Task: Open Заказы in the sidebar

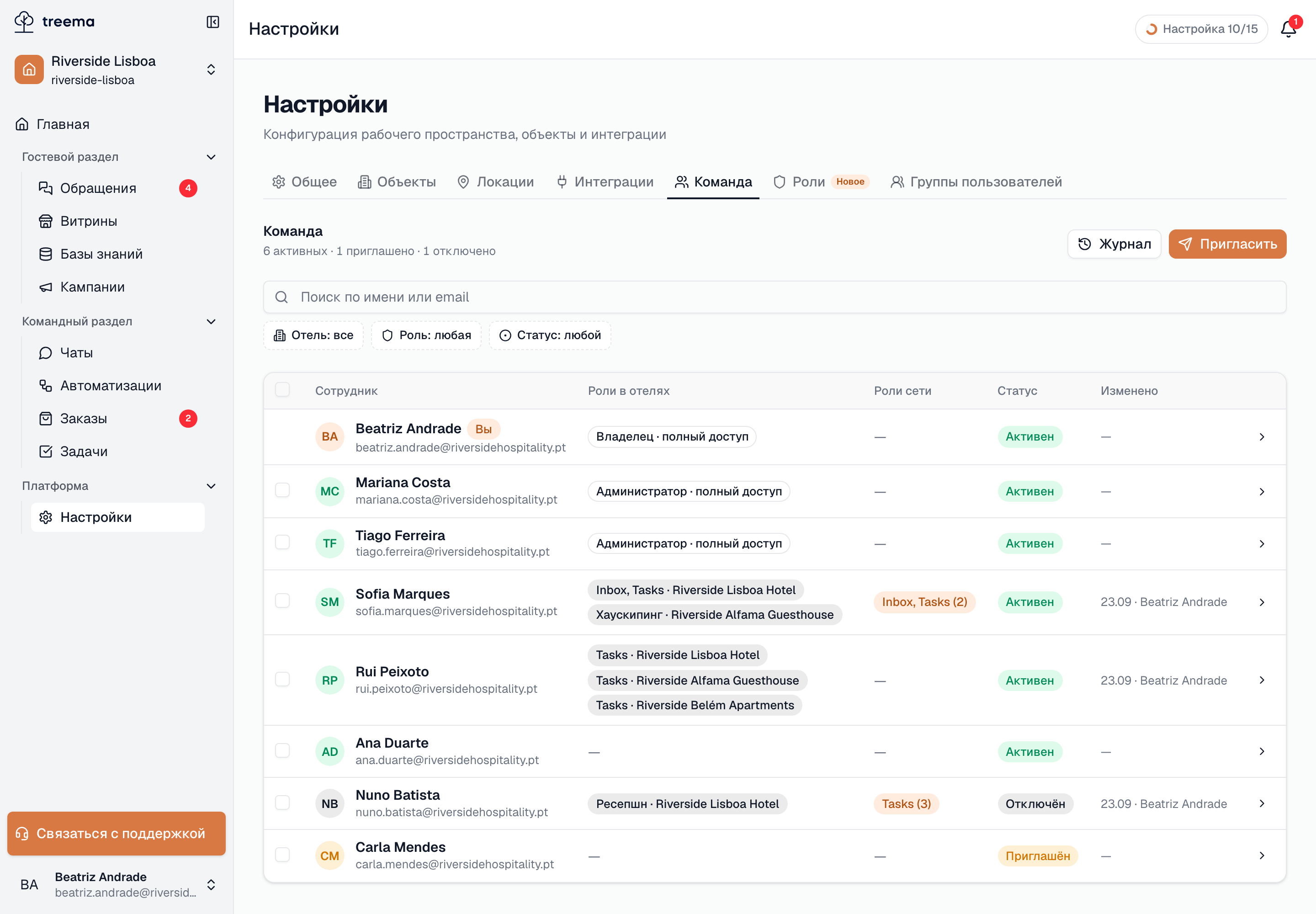Action: [x=117, y=419]
